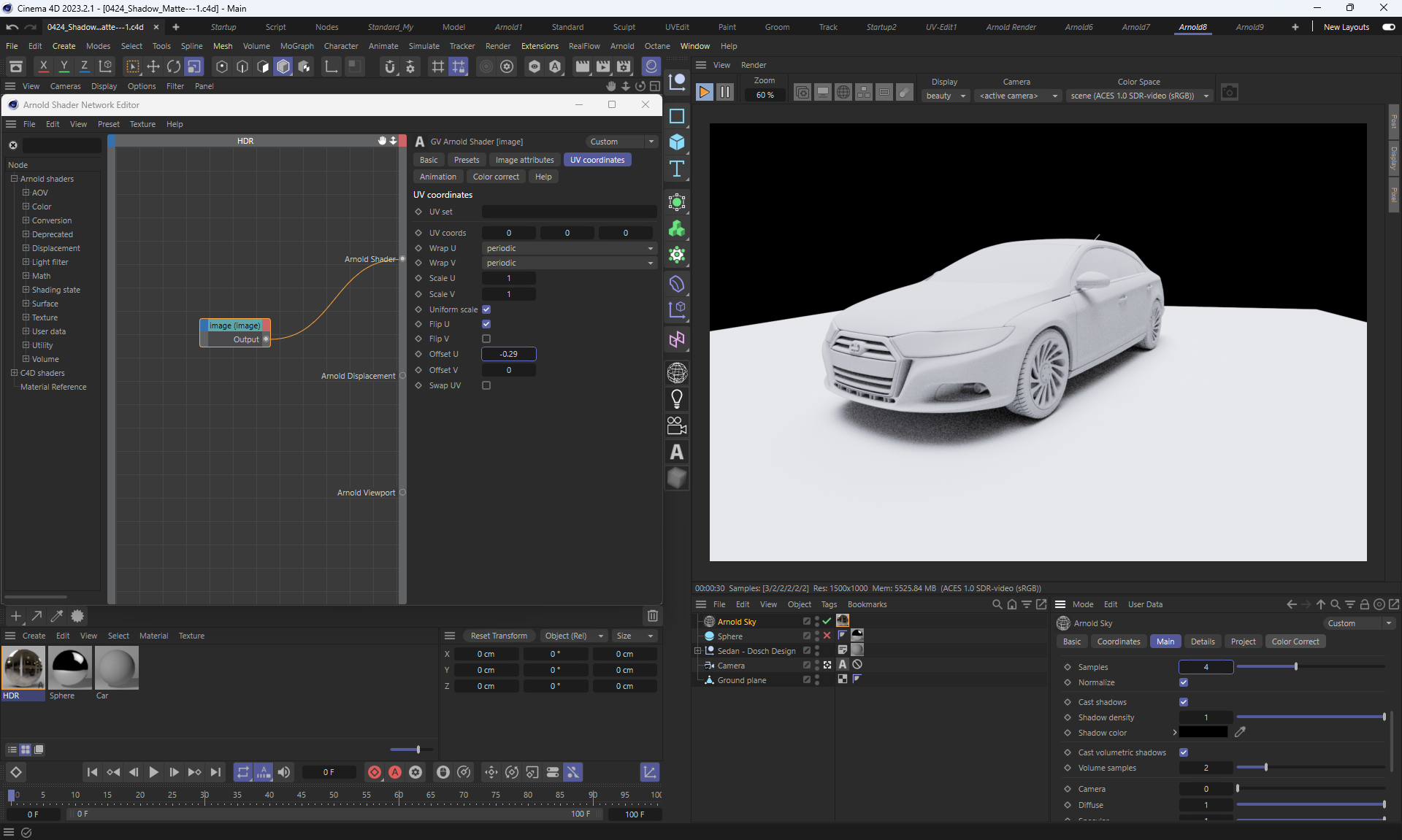Expand the Texture shader category

(26, 317)
